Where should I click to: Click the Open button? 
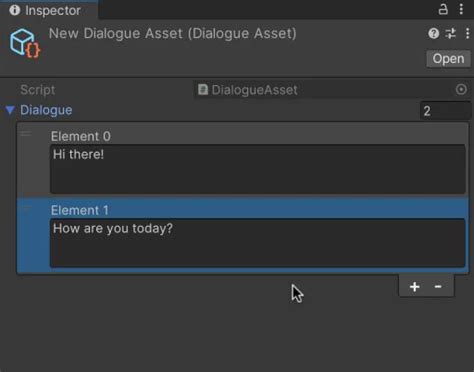coord(448,59)
